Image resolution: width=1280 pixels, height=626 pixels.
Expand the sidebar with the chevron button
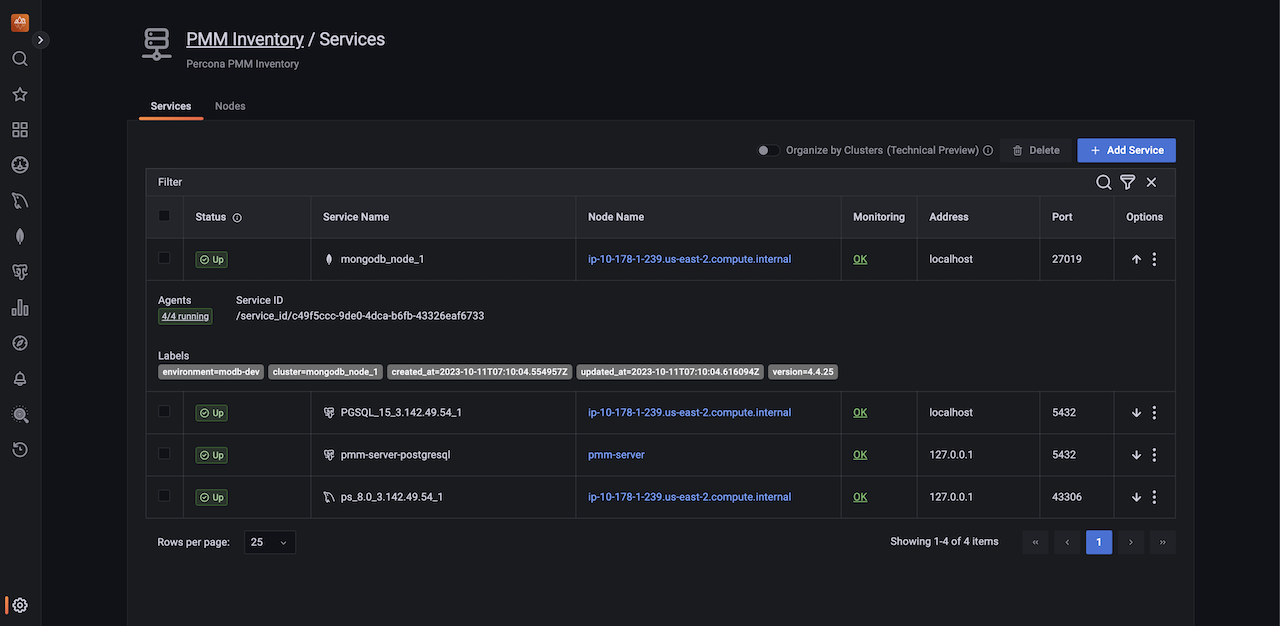(41, 40)
